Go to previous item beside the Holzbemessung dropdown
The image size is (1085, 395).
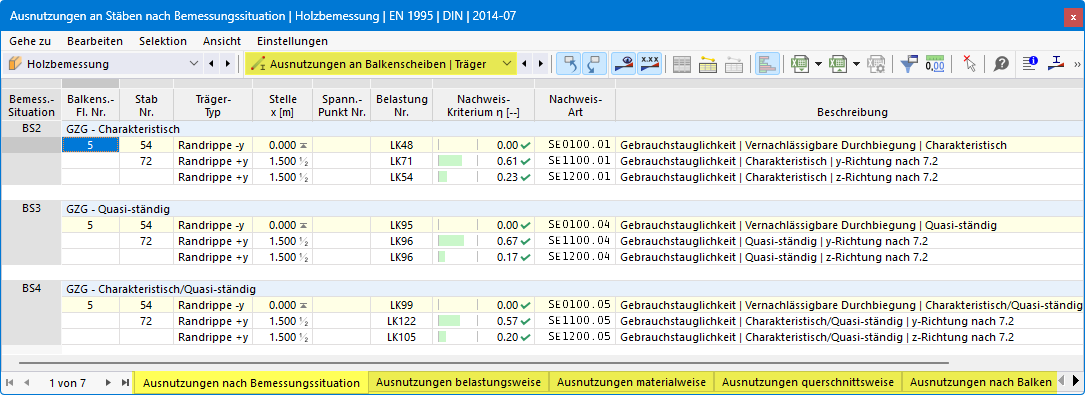pyautogui.click(x=211, y=64)
